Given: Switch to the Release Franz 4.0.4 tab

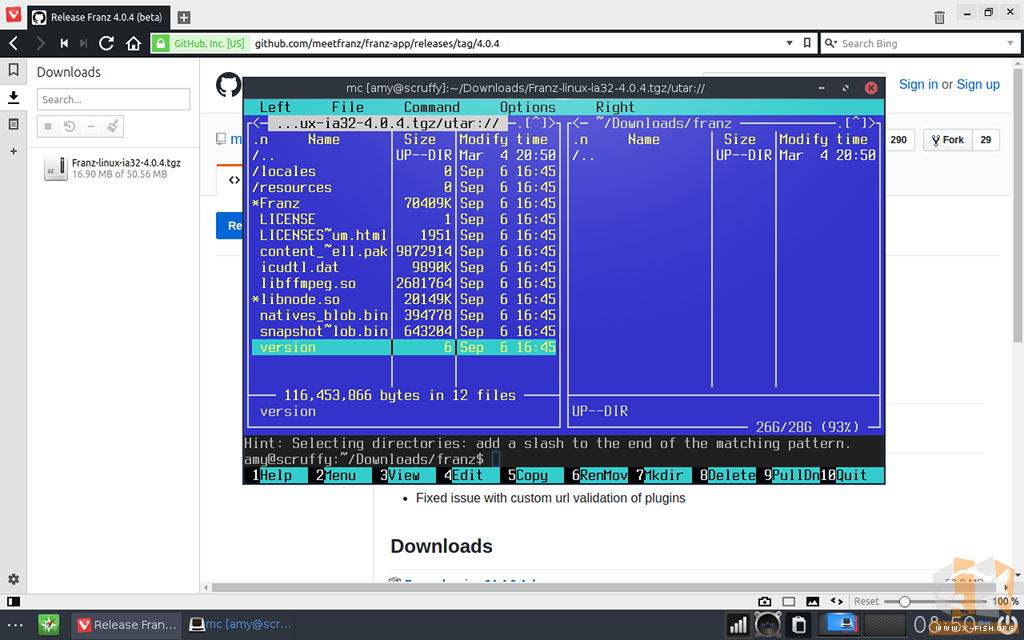Looking at the screenshot, I should tap(99, 18).
